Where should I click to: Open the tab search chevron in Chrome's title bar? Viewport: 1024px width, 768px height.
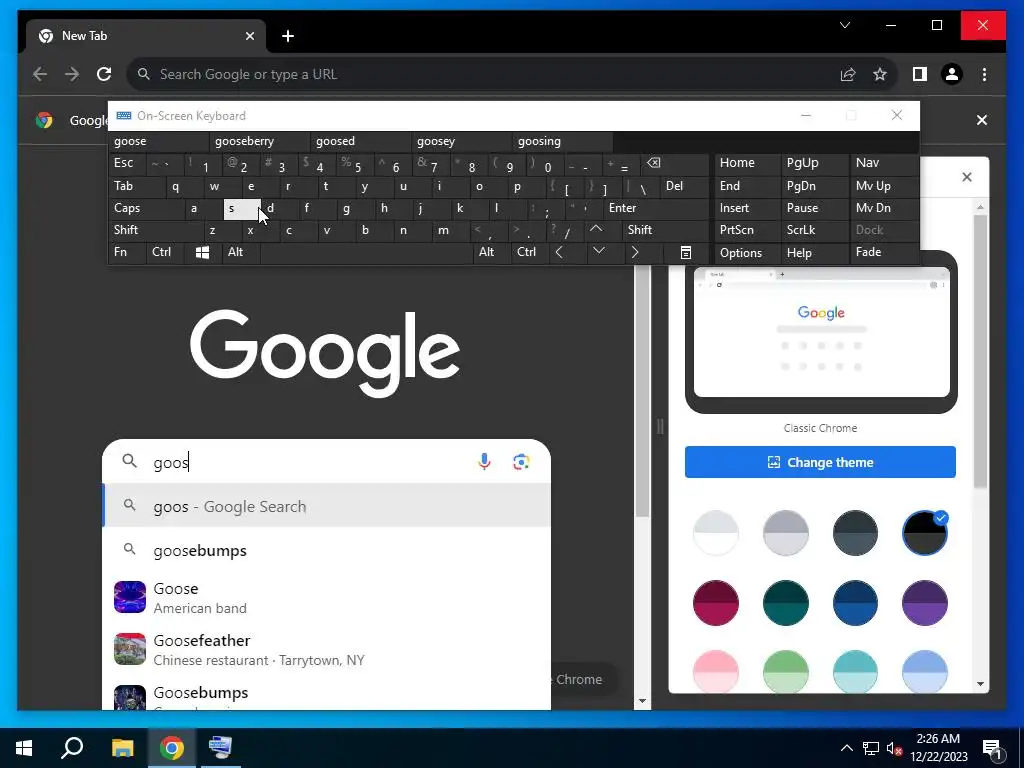pyautogui.click(x=844, y=25)
